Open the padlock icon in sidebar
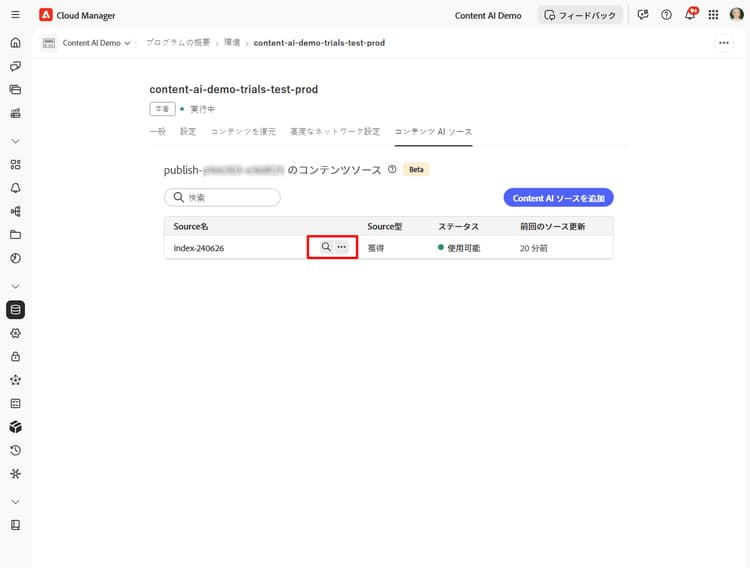Image resolution: width=750 pixels, height=568 pixels. 15,356
